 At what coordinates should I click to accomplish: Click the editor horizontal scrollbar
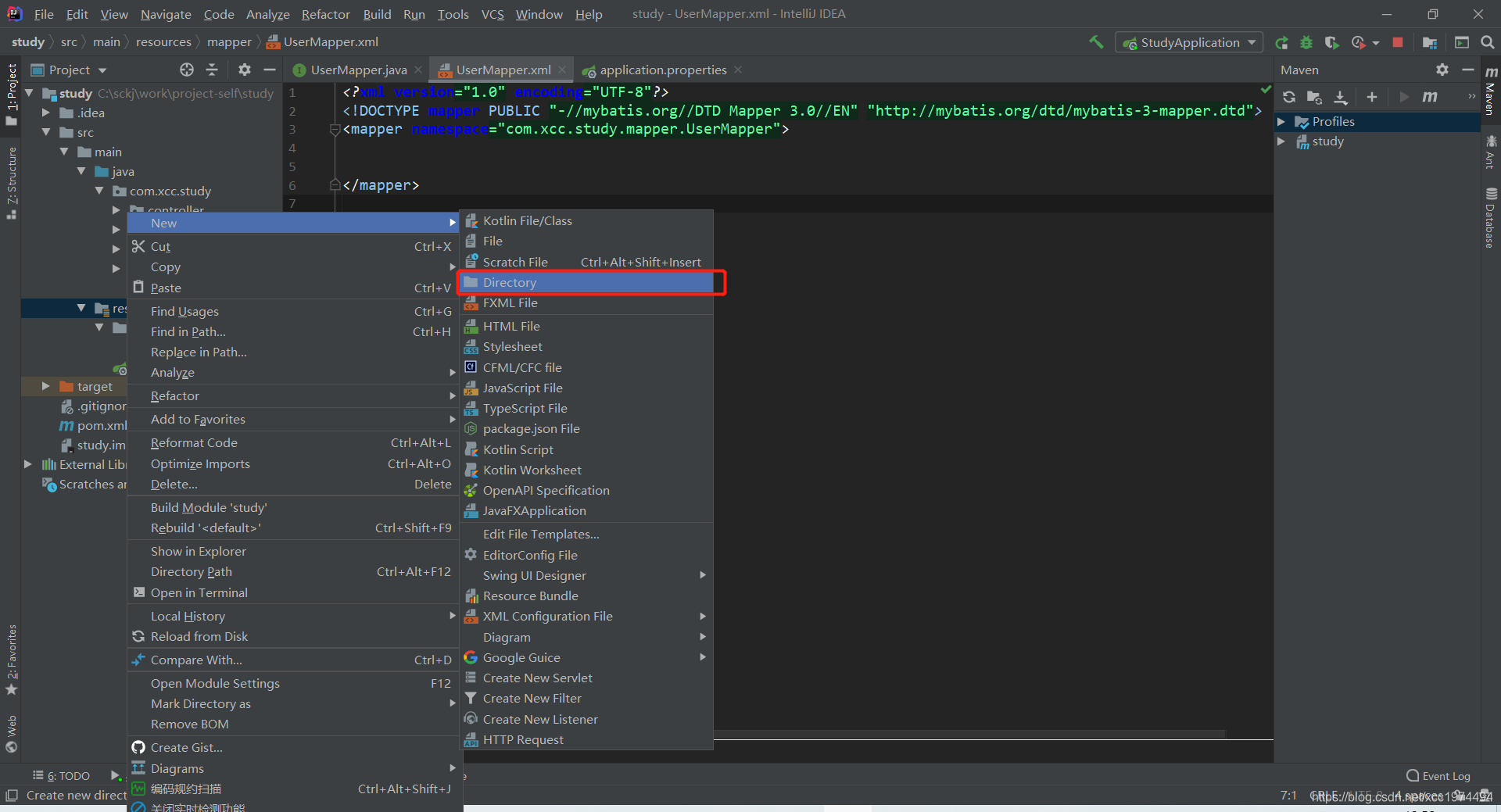click(x=969, y=734)
